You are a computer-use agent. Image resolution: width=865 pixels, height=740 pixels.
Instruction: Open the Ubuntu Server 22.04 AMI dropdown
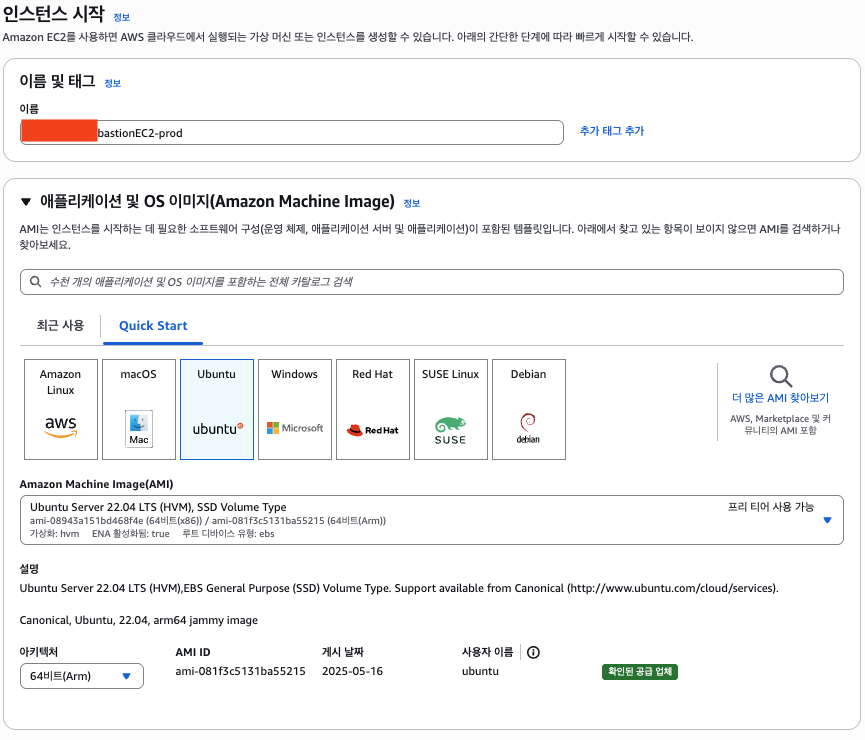pos(431,520)
